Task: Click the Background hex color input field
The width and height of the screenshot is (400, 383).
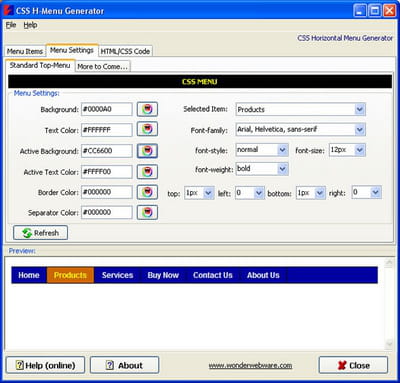Action: click(x=107, y=109)
